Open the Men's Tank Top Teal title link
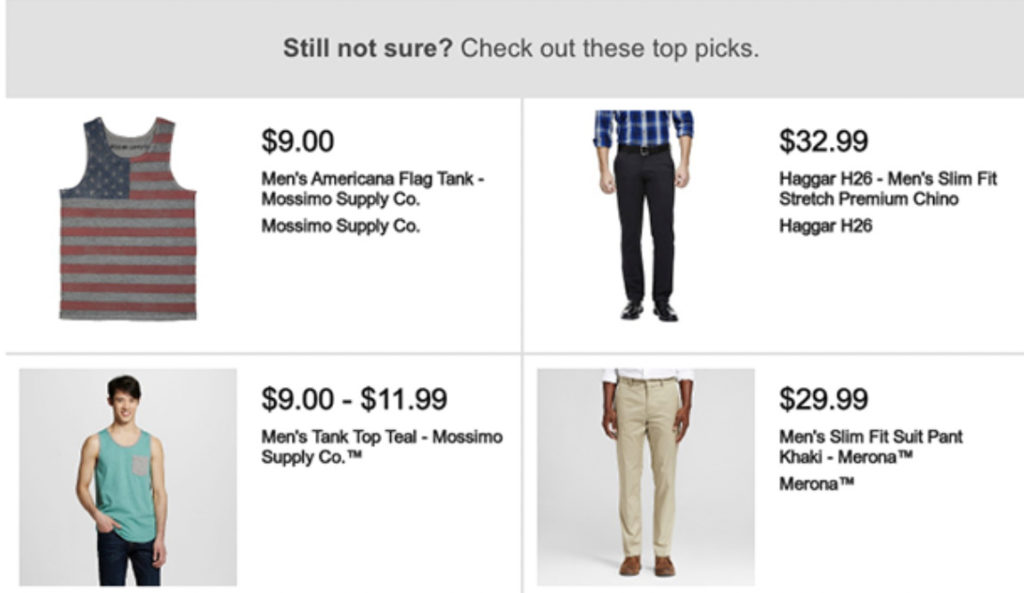Screen dimensions: 1024x593 pyautogui.click(x=381, y=447)
